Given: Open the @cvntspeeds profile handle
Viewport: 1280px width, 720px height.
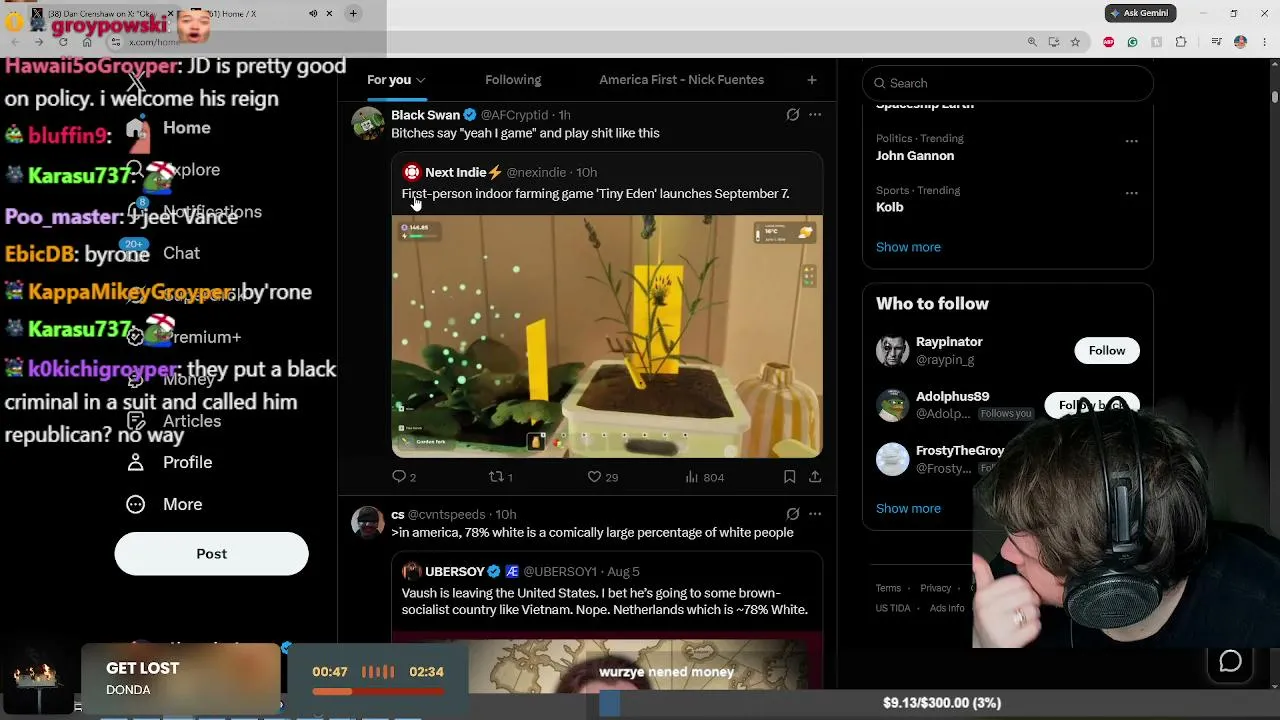Looking at the screenshot, I should [x=447, y=514].
